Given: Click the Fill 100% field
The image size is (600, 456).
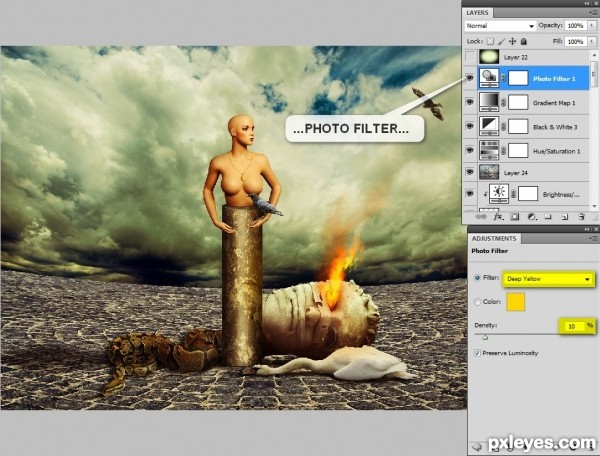Looking at the screenshot, I should [x=576, y=41].
